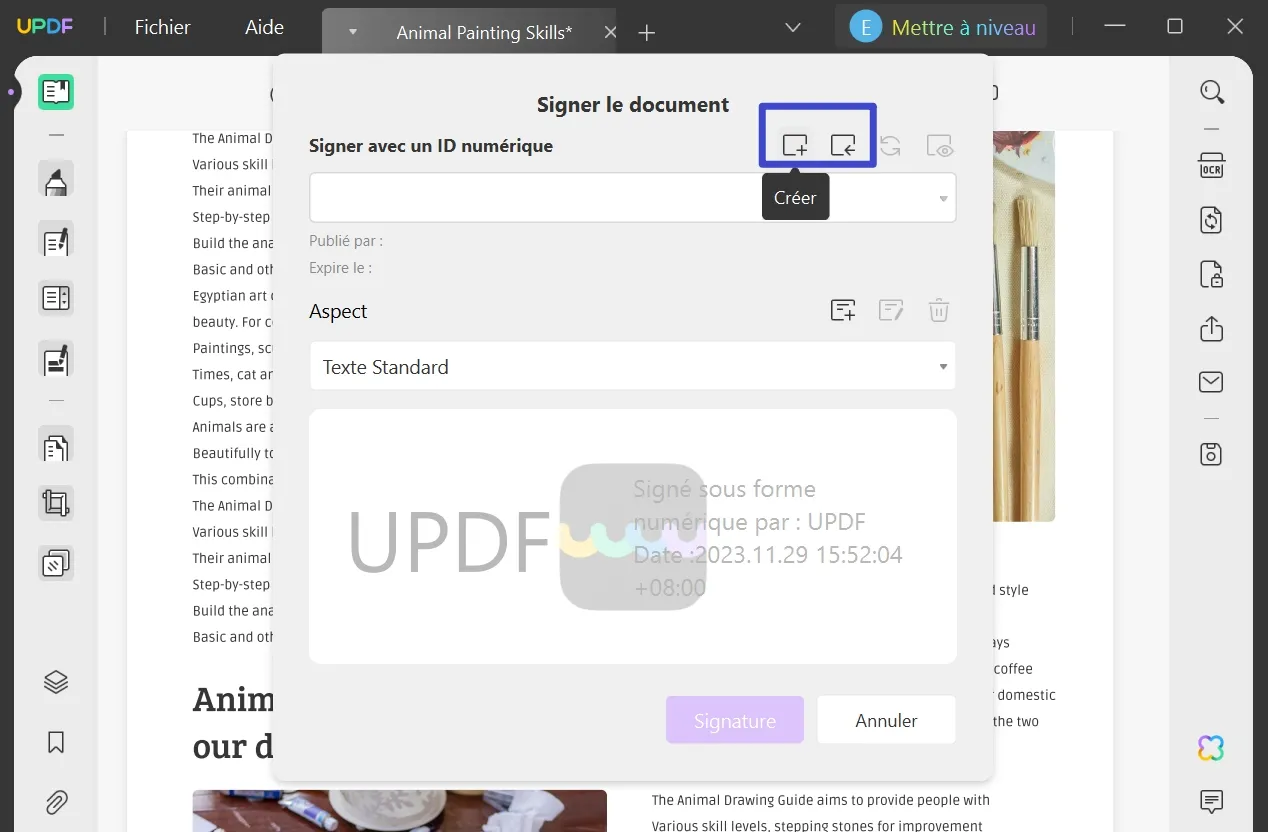Open the Aide menu
The width and height of the screenshot is (1268, 832).
[x=264, y=28]
